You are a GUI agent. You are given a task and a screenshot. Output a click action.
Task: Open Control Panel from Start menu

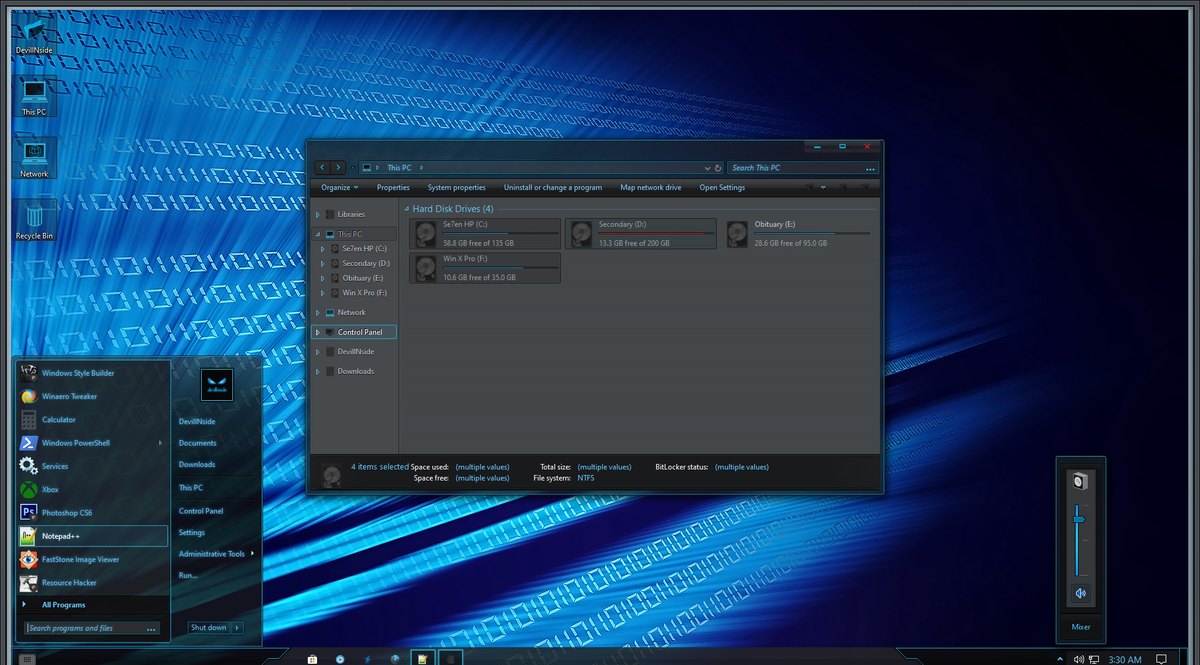point(201,511)
